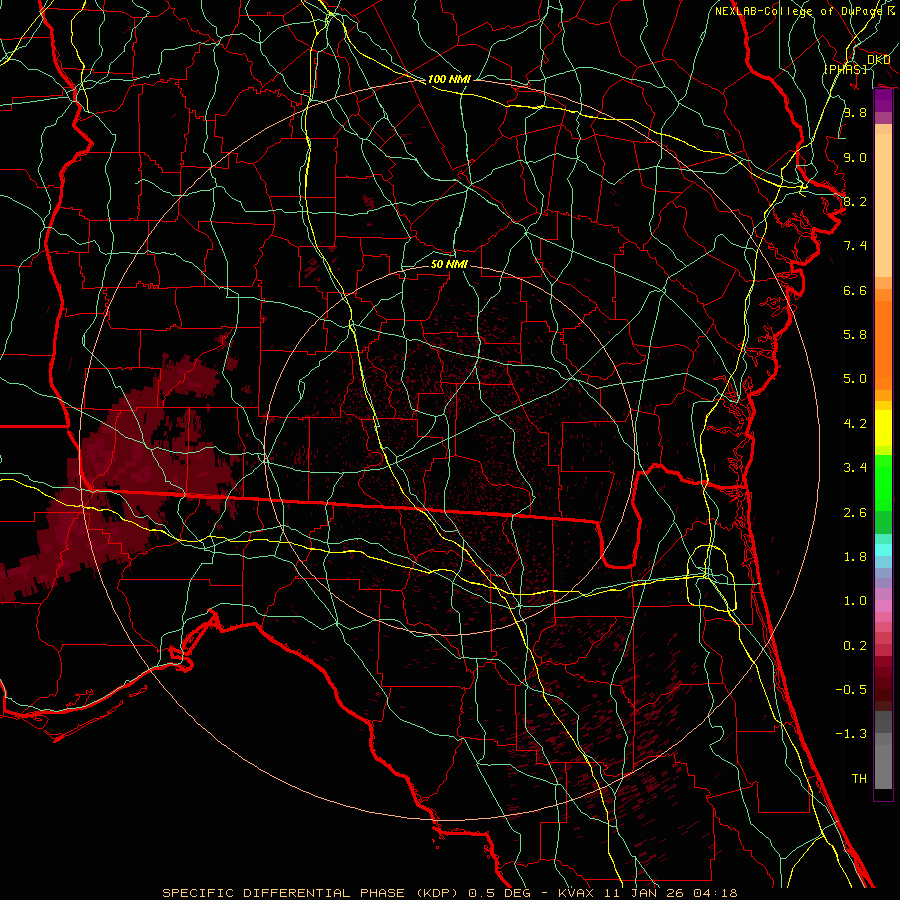
Task: Click the -0.5 color scale value
Action: (x=851, y=690)
